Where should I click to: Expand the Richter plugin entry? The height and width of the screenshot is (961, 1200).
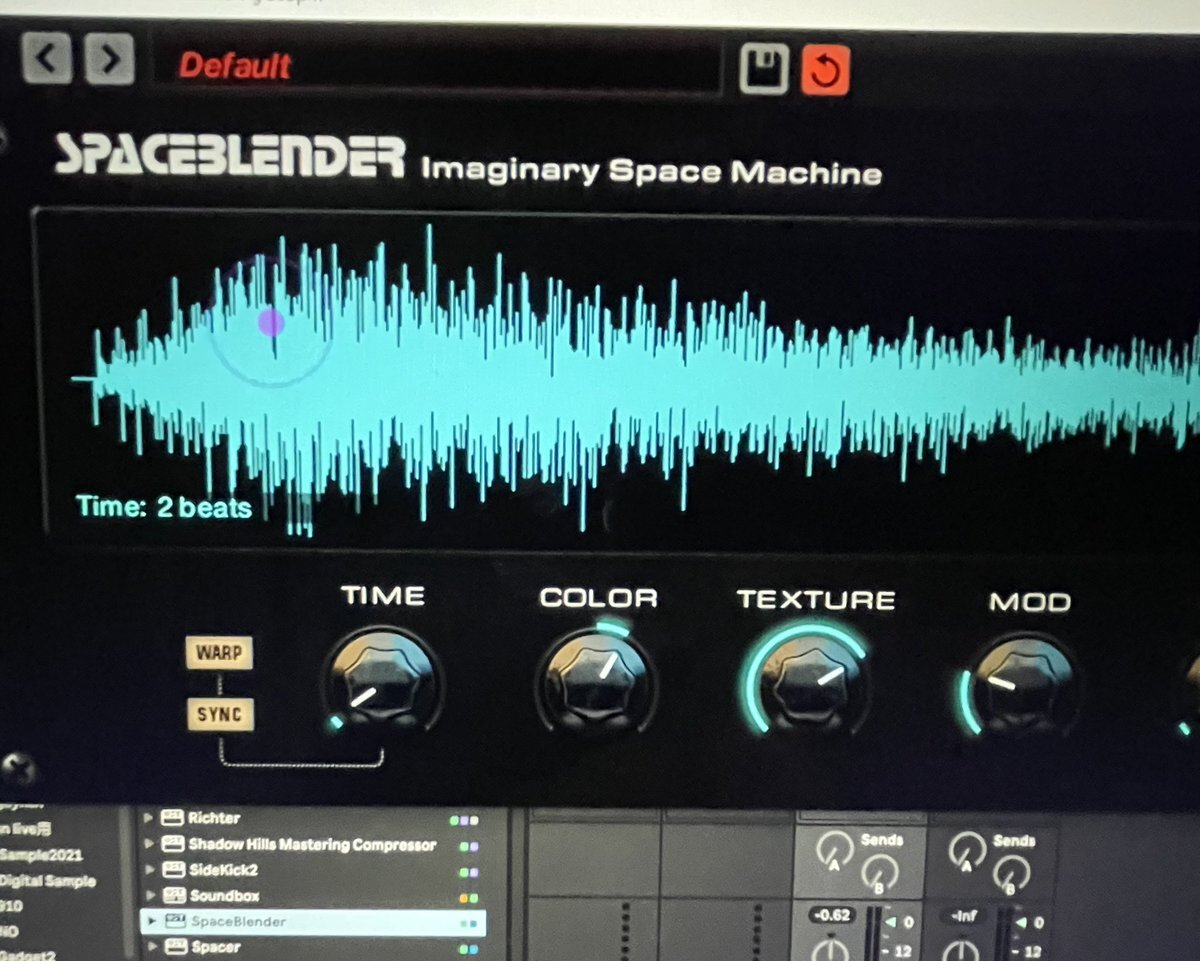pyautogui.click(x=149, y=818)
